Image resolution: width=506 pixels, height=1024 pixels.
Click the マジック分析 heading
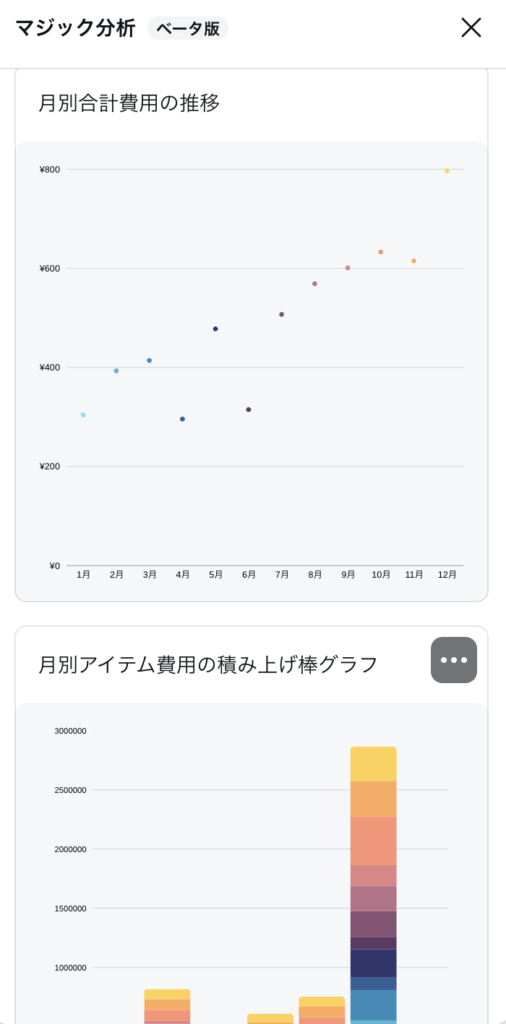click(x=75, y=29)
